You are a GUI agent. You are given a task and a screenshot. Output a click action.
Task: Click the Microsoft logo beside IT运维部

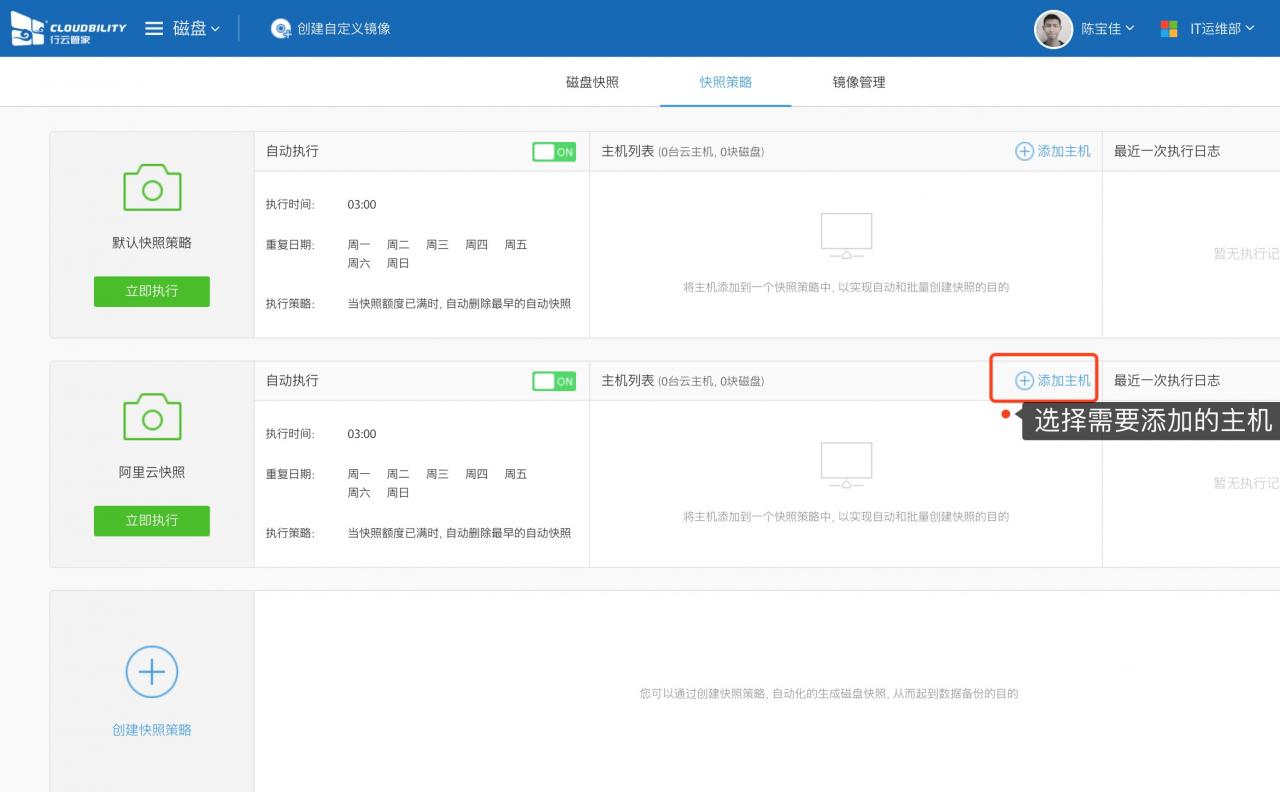[1169, 29]
